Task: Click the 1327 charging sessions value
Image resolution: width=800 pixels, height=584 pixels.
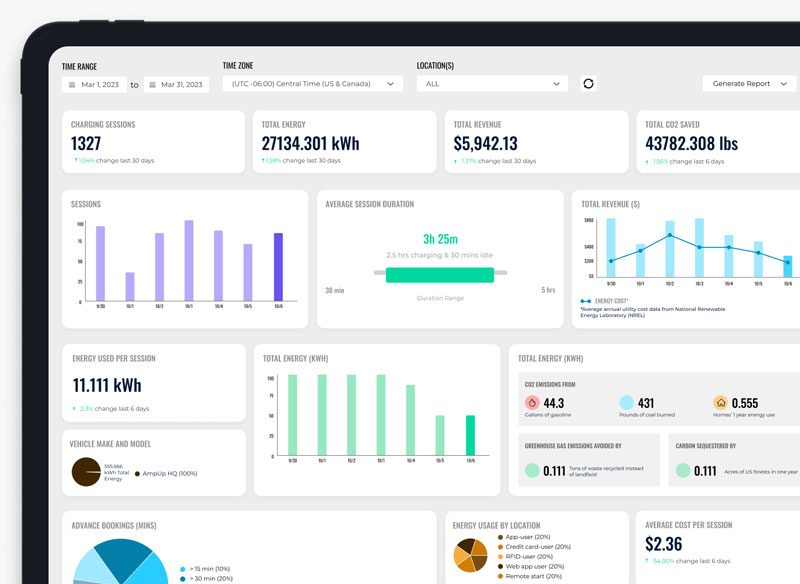Action: [x=86, y=143]
